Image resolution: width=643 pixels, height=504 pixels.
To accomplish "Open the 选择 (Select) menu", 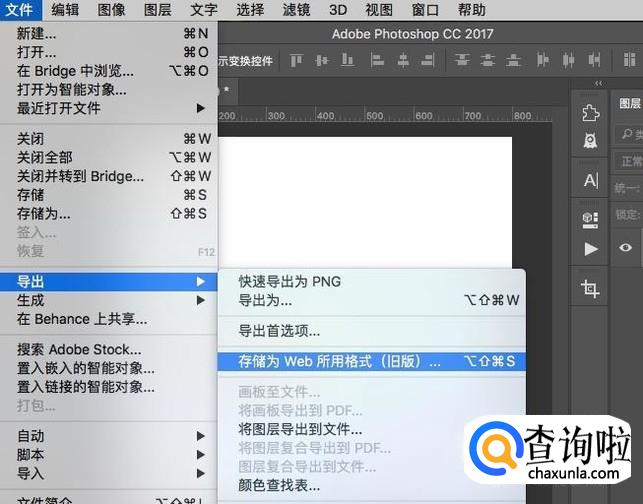I will (250, 9).
